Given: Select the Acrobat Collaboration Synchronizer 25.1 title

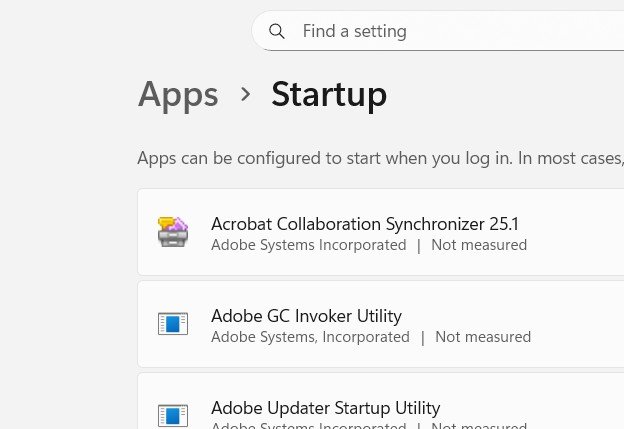Looking at the screenshot, I should (364, 223).
